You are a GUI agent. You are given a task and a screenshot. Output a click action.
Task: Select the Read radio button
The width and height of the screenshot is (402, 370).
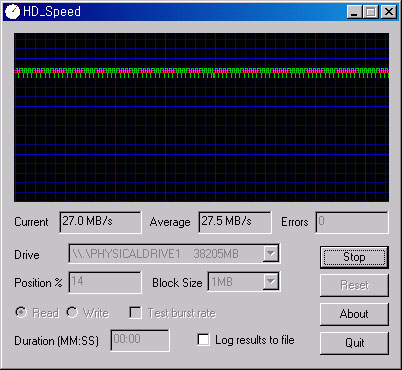coord(21,312)
